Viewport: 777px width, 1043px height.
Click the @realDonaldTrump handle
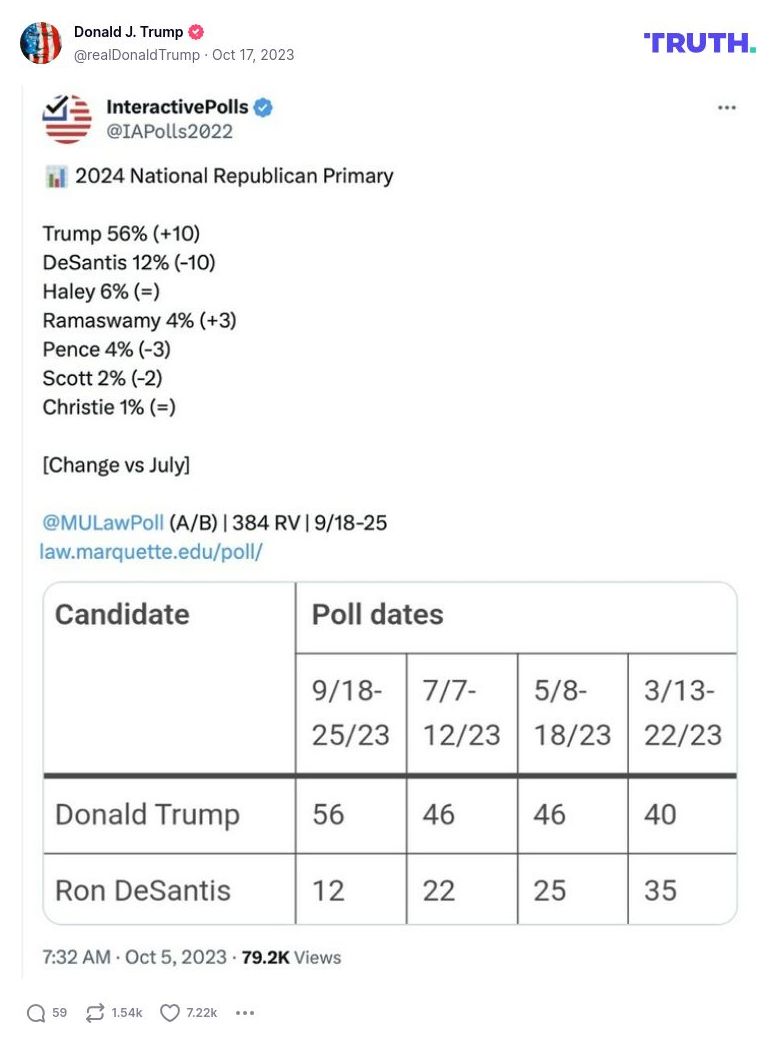coord(136,55)
